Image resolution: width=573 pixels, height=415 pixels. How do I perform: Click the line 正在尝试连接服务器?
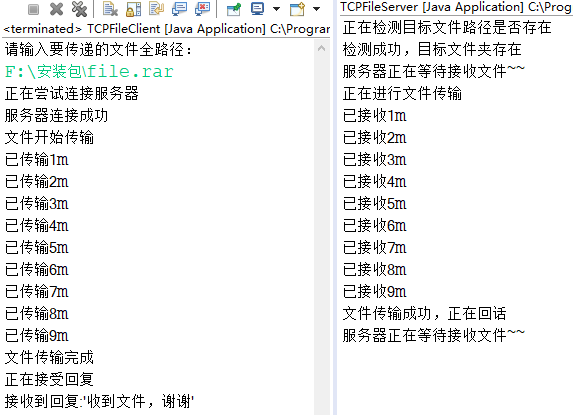coord(72,94)
